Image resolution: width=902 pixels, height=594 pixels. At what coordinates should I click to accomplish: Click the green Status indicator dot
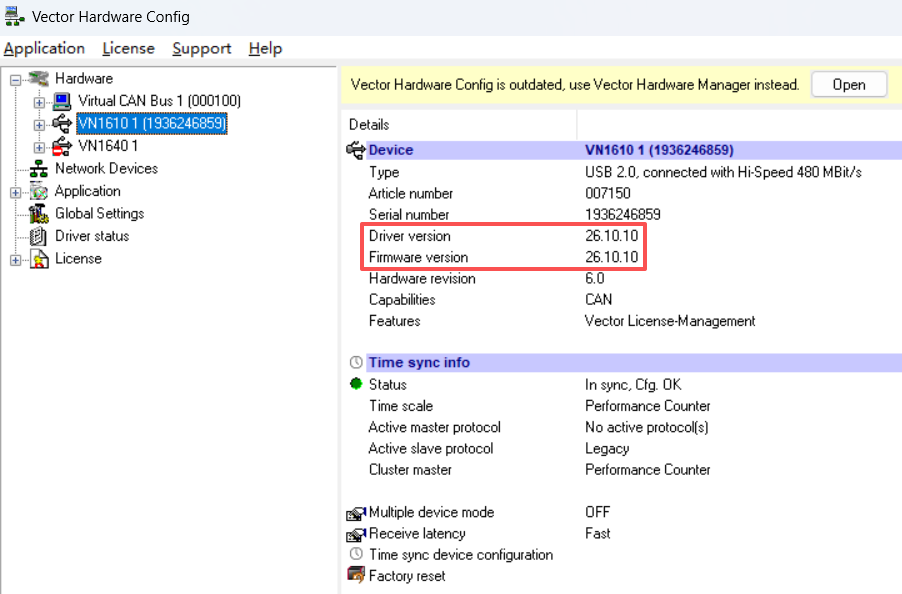[356, 384]
